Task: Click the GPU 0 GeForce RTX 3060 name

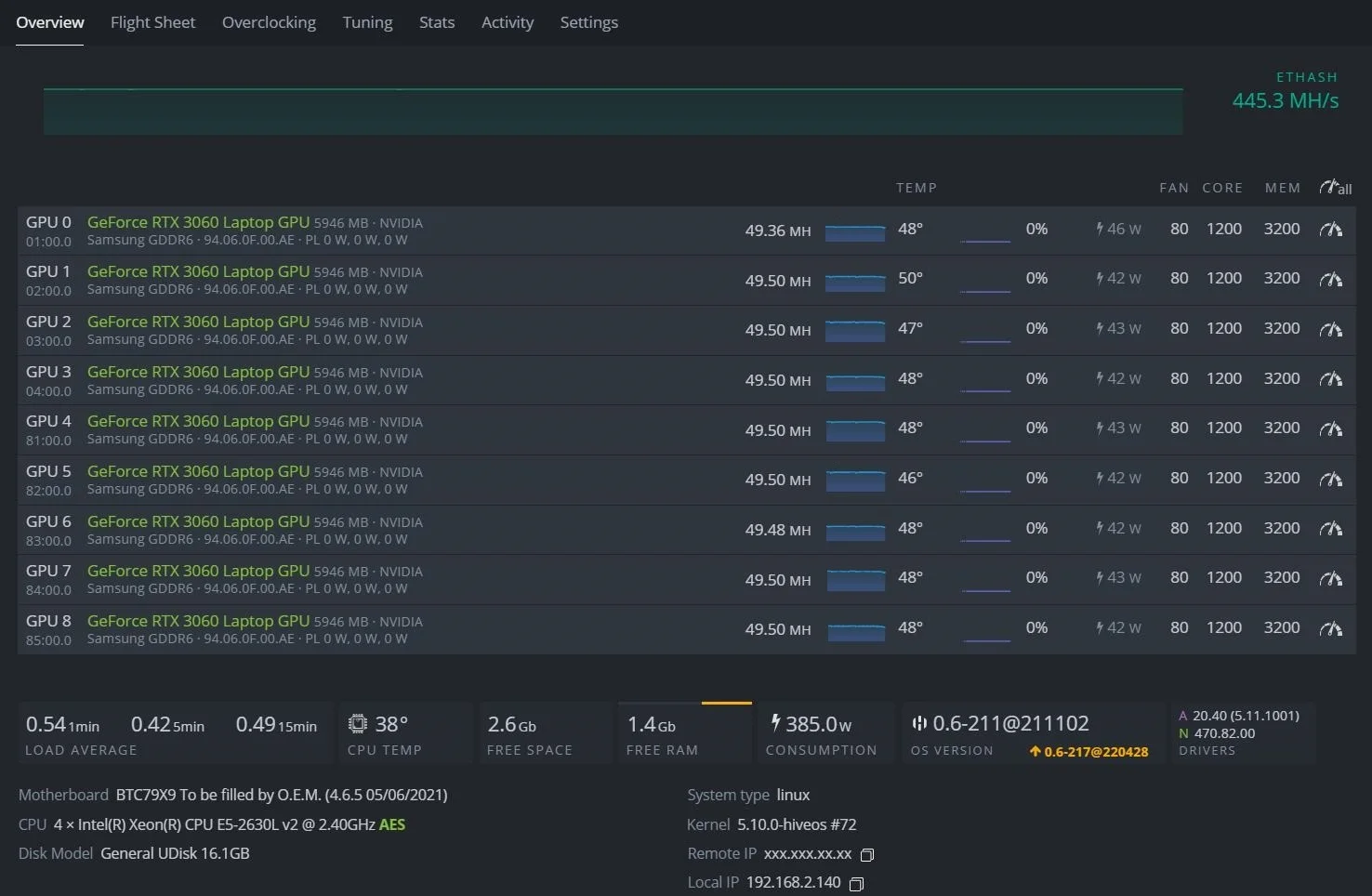Action: pos(198,222)
